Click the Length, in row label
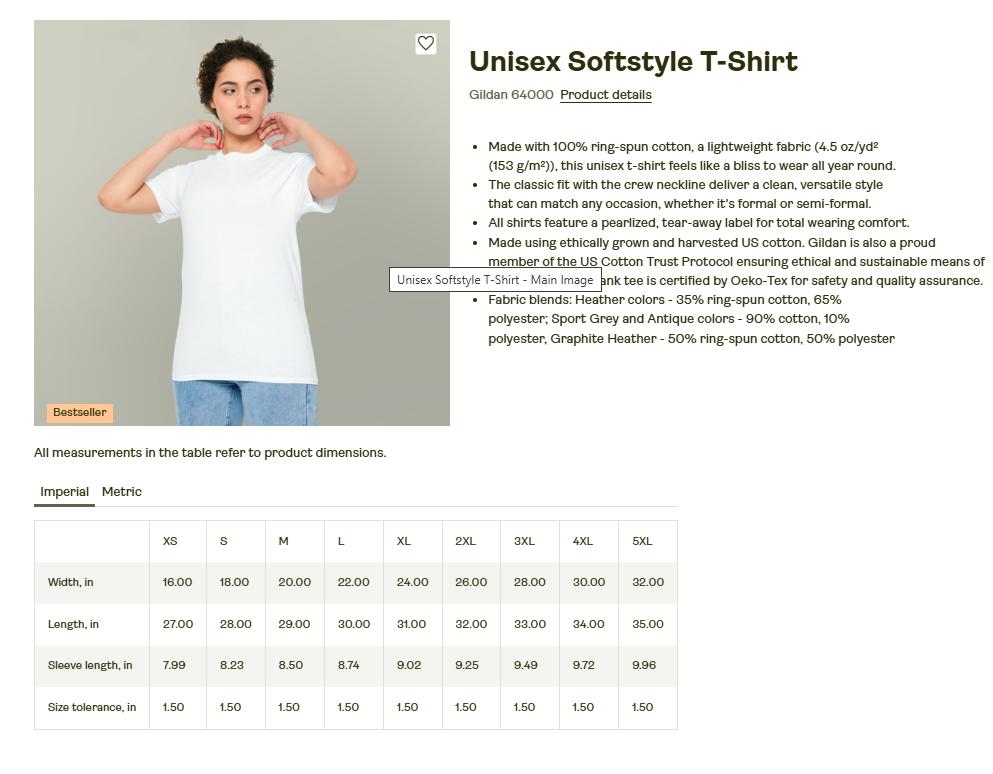The width and height of the screenshot is (993, 774). coord(73,624)
